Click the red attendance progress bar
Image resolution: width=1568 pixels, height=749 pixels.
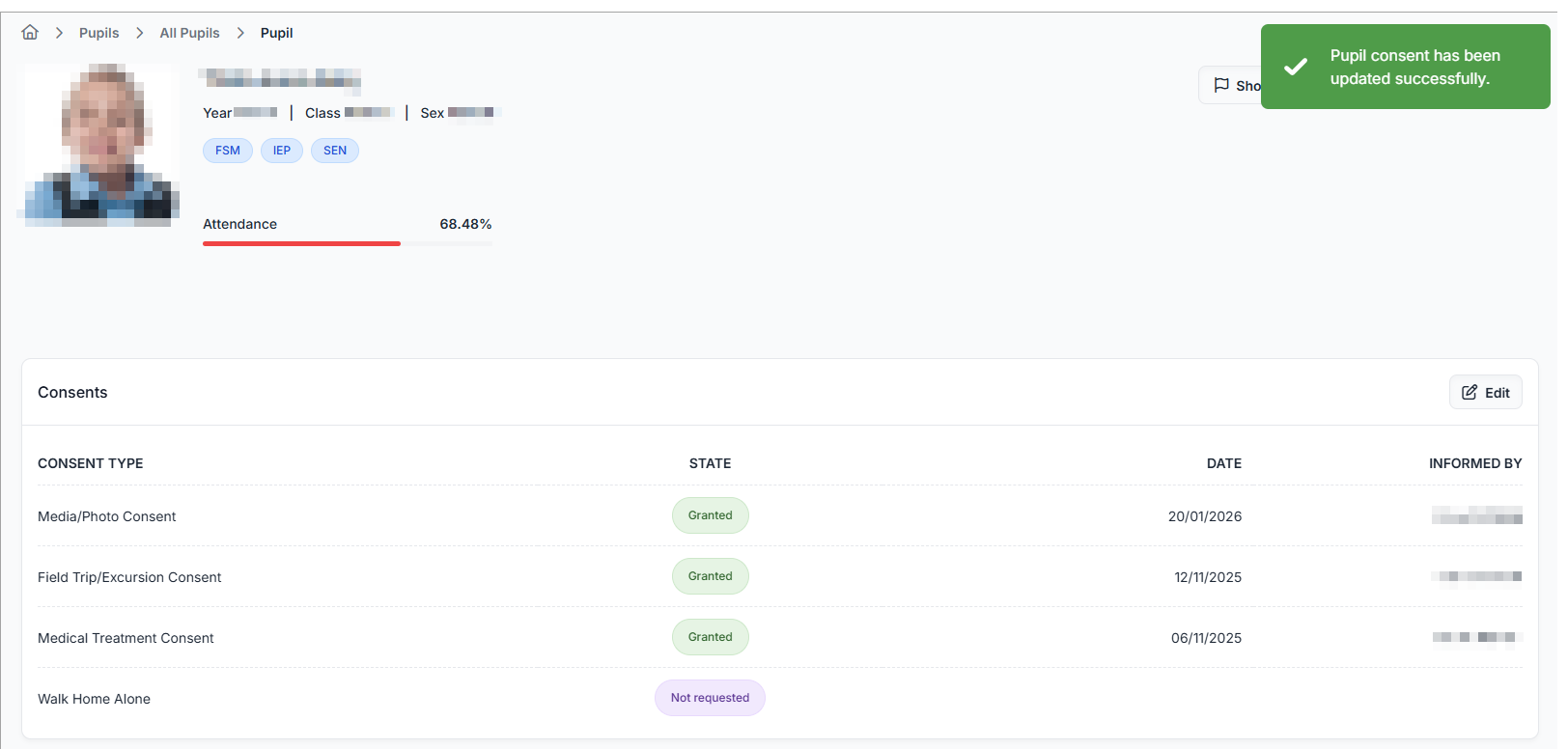[x=301, y=243]
